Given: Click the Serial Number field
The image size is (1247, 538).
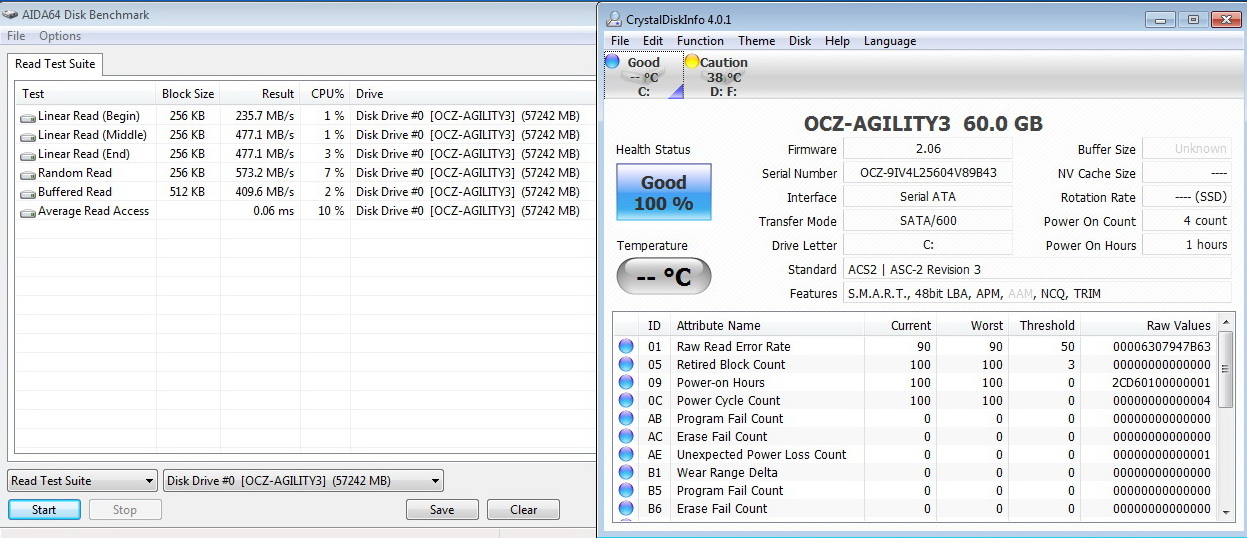Looking at the screenshot, I should [x=928, y=173].
